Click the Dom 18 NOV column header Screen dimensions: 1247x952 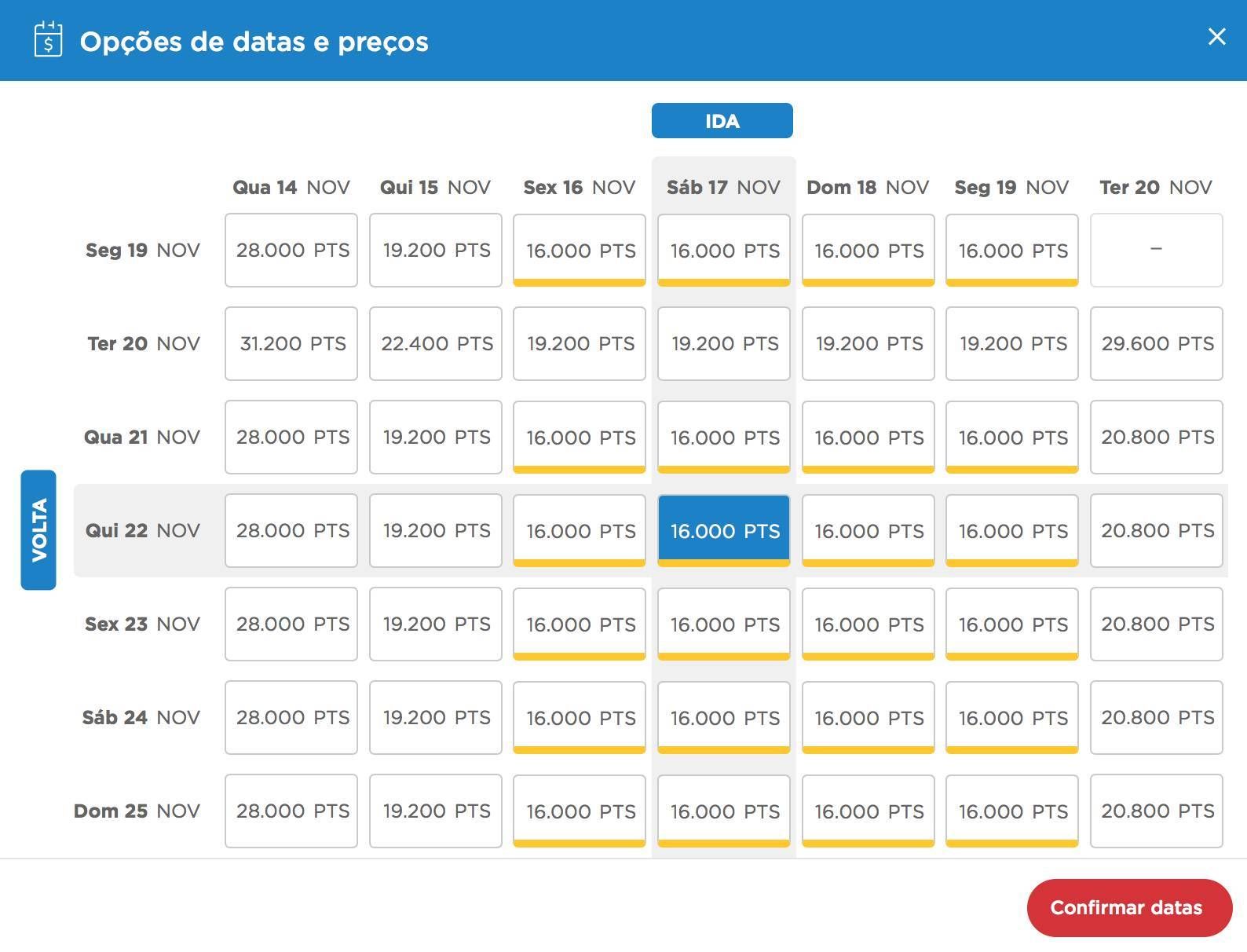868,187
